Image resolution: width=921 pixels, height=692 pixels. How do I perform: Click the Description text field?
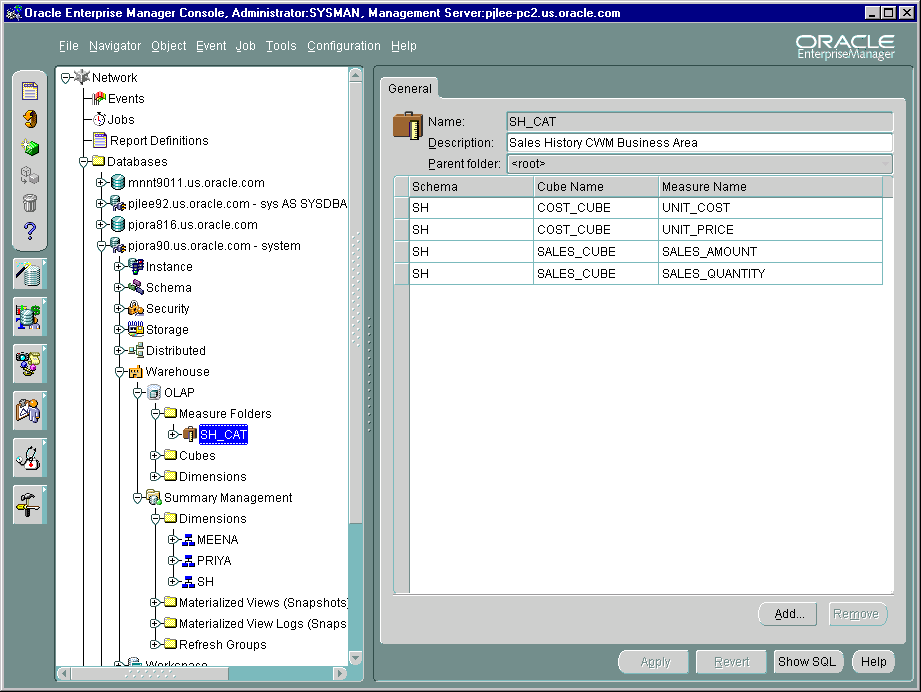pos(699,143)
